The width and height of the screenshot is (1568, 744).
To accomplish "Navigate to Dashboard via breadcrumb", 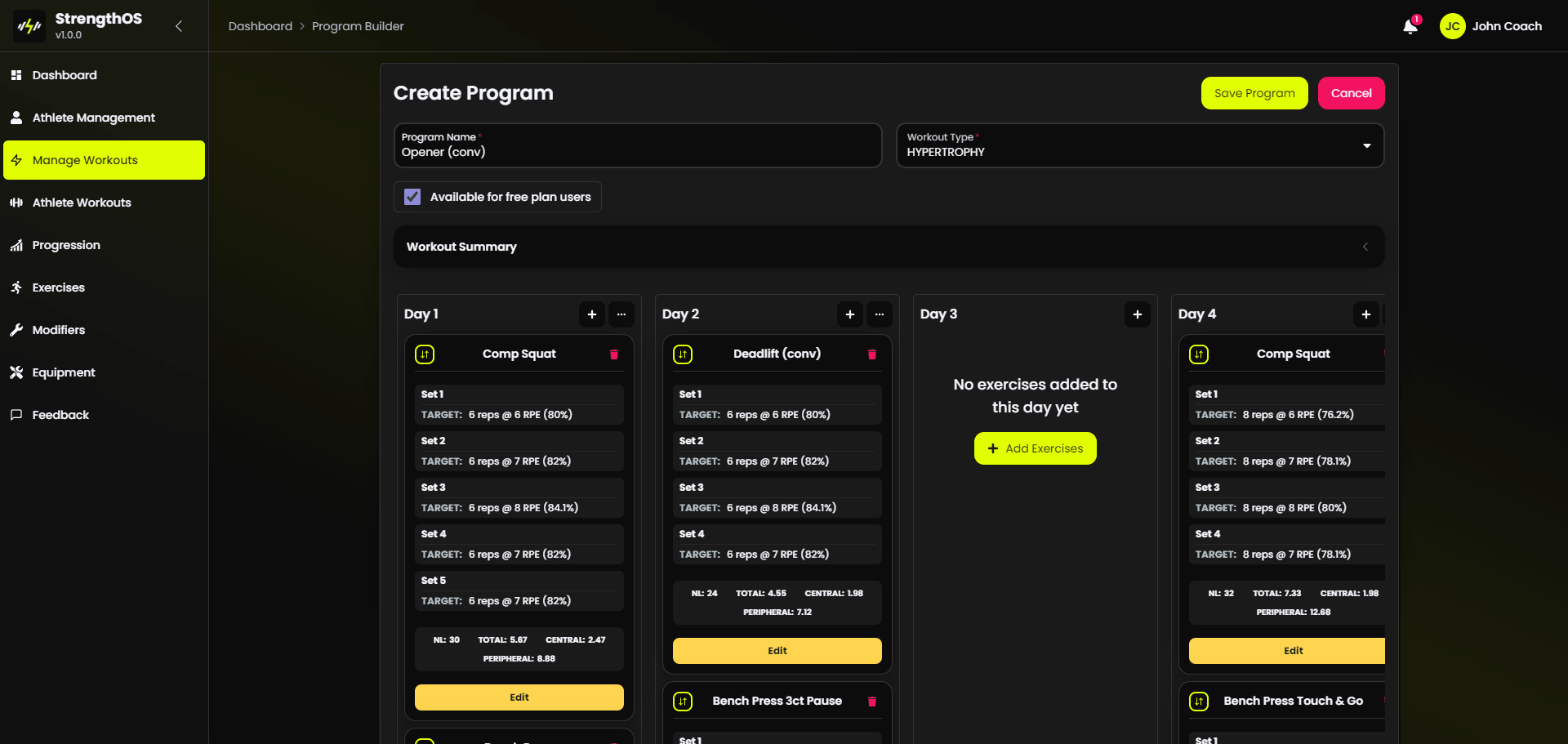I will [x=260, y=26].
